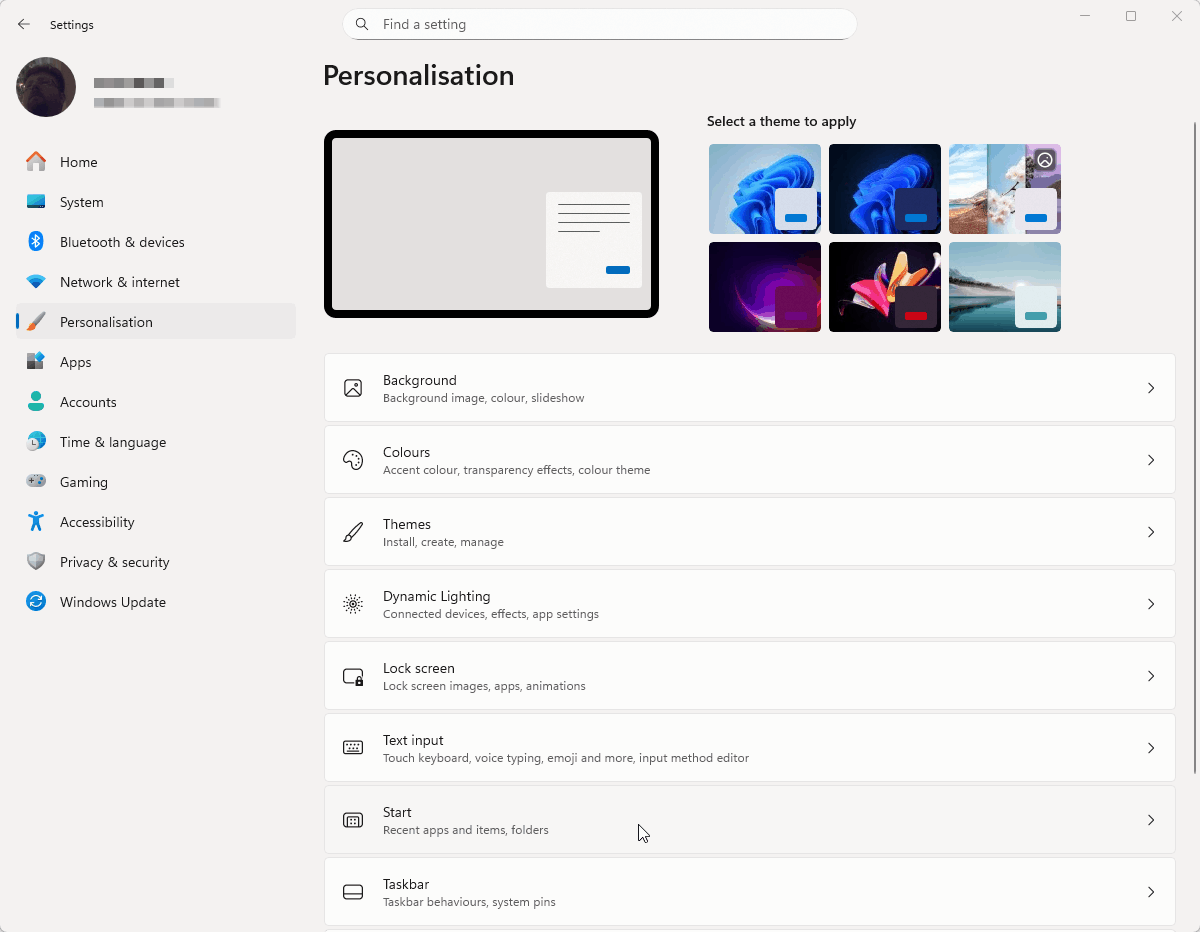
Task: Switch to the Apps section
Action: pyautogui.click(x=76, y=362)
